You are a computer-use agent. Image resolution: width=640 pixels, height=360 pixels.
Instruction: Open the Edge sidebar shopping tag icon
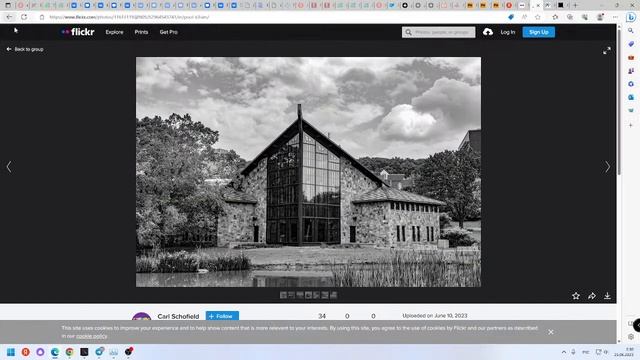(x=631, y=44)
